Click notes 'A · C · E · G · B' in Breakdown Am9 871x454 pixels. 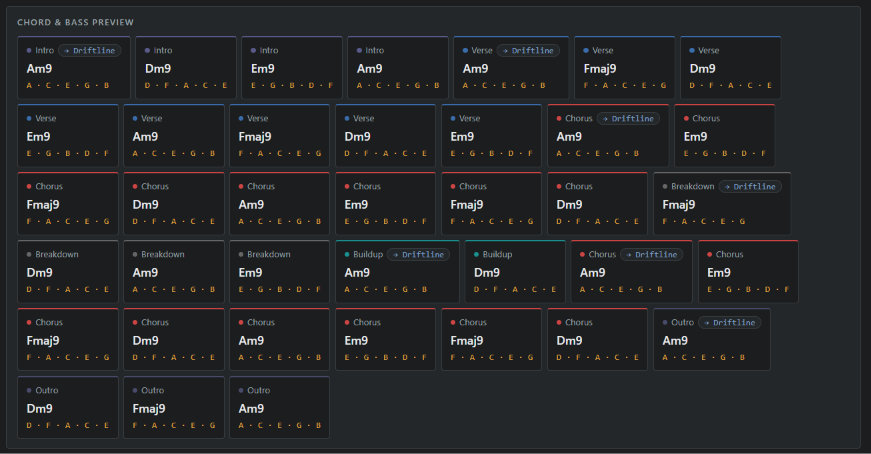click(174, 290)
